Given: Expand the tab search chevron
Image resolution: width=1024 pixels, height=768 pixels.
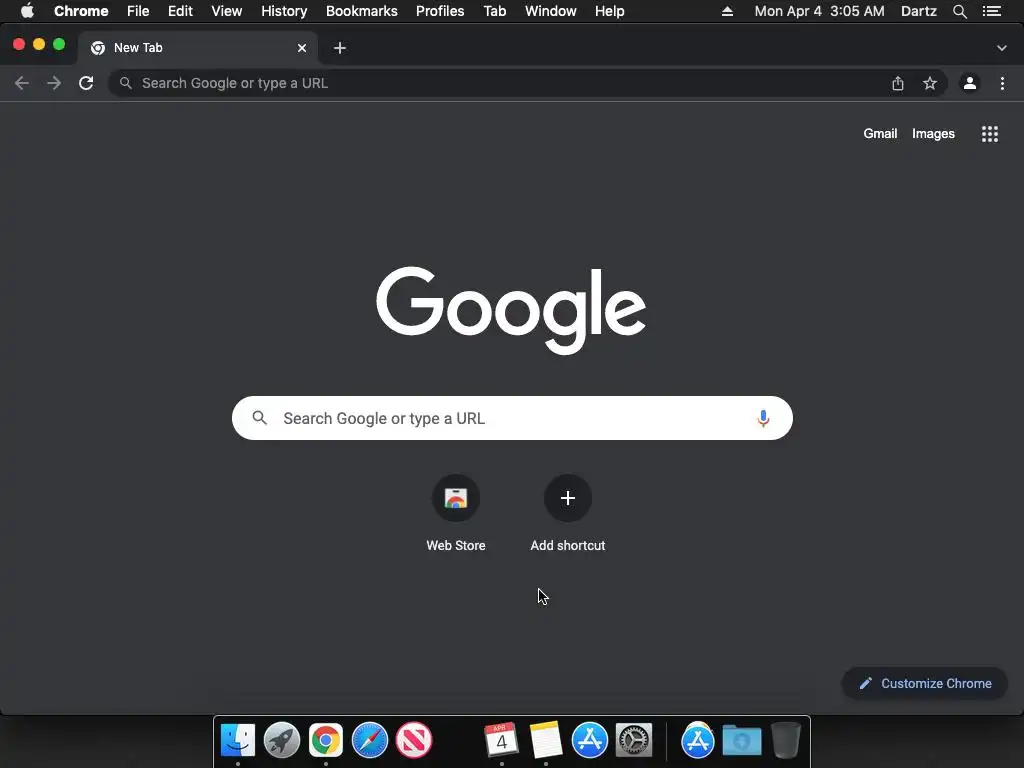Looking at the screenshot, I should (x=1002, y=48).
